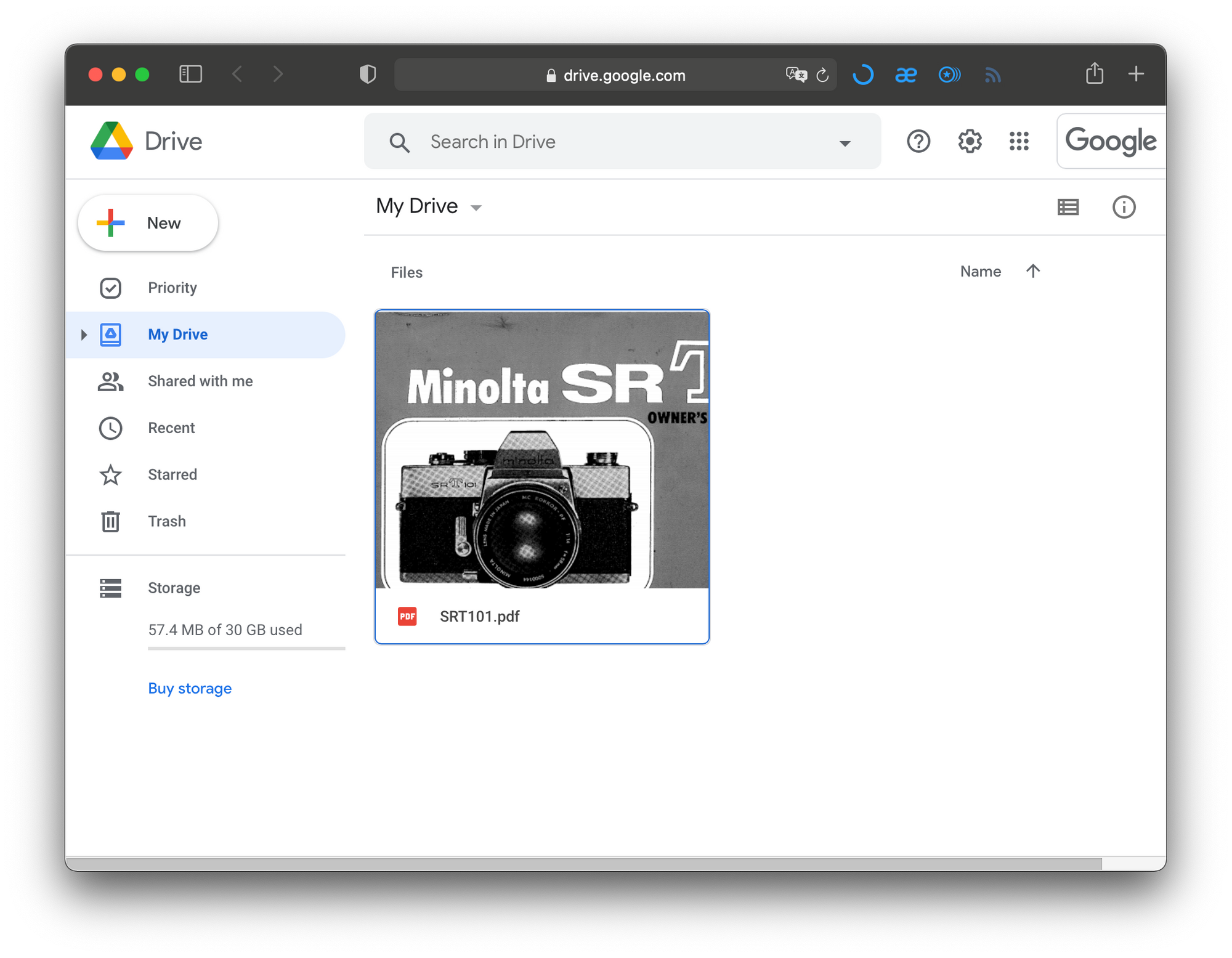Open the search options dropdown arrow
Screen dimensions: 1232x958
[x=845, y=143]
